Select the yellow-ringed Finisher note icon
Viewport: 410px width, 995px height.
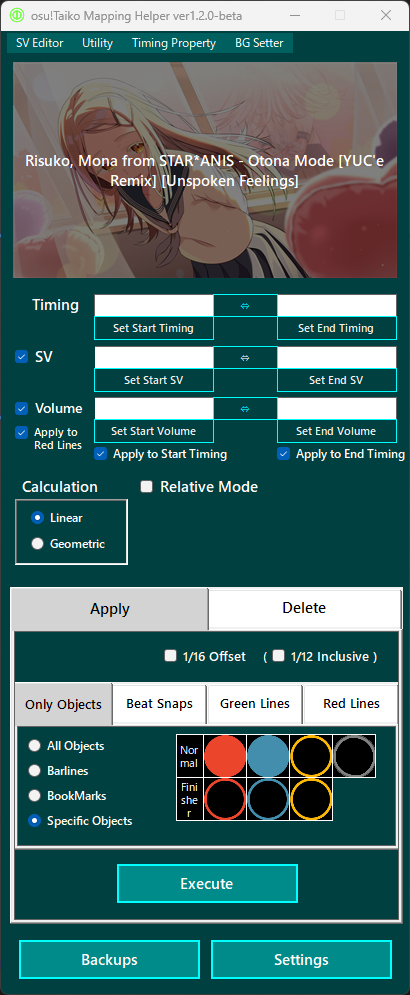click(311, 799)
